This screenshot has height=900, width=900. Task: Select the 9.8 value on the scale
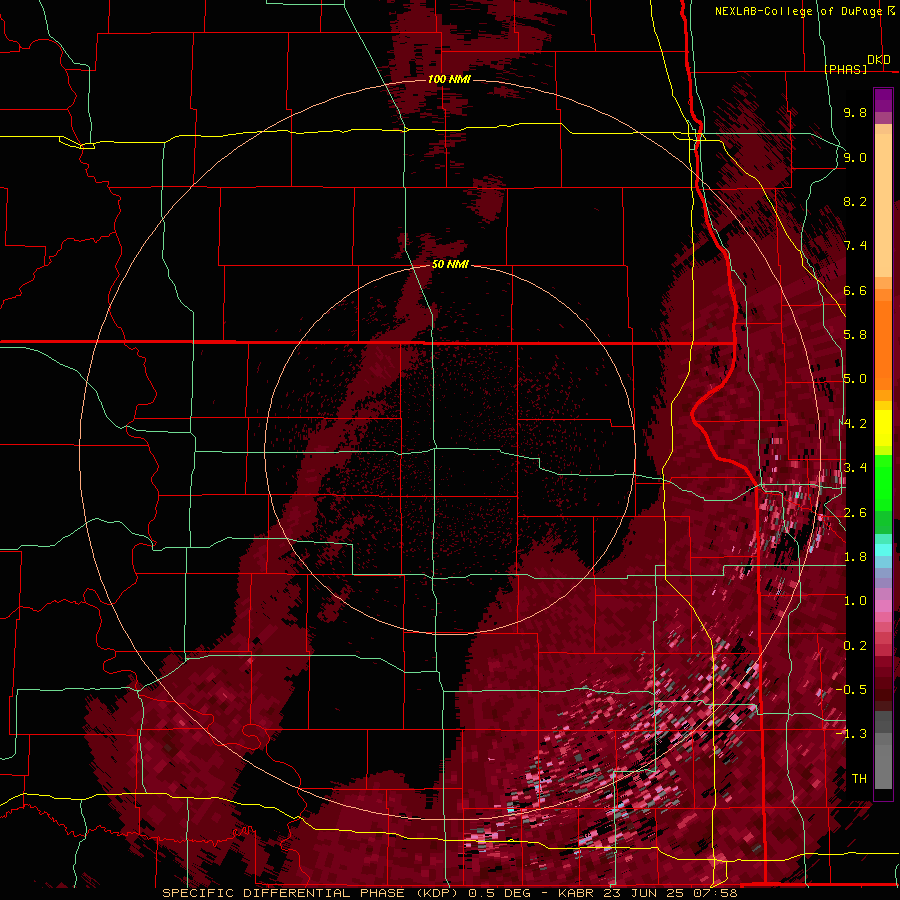click(x=855, y=112)
